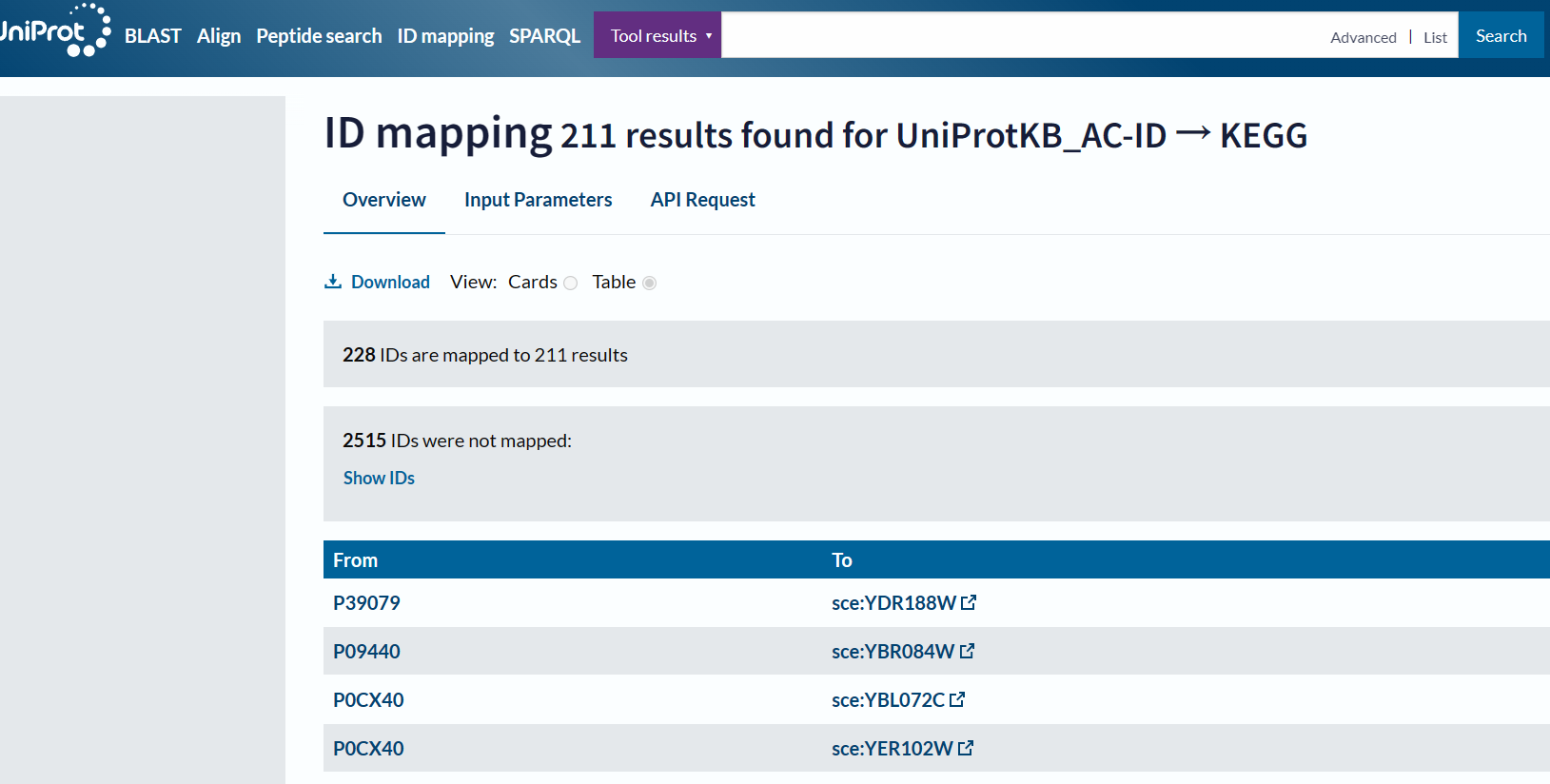Image resolution: width=1550 pixels, height=784 pixels.
Task: Expand the Tool results dropdown
Action: coord(657,35)
